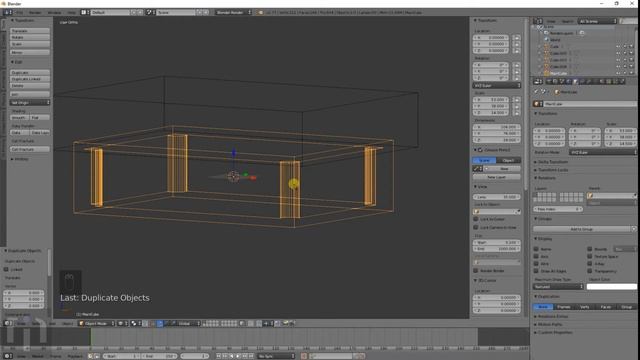This screenshot has height=360, width=640.
Task: Lock the Scale X value in the N panel
Action: tap(517, 100)
